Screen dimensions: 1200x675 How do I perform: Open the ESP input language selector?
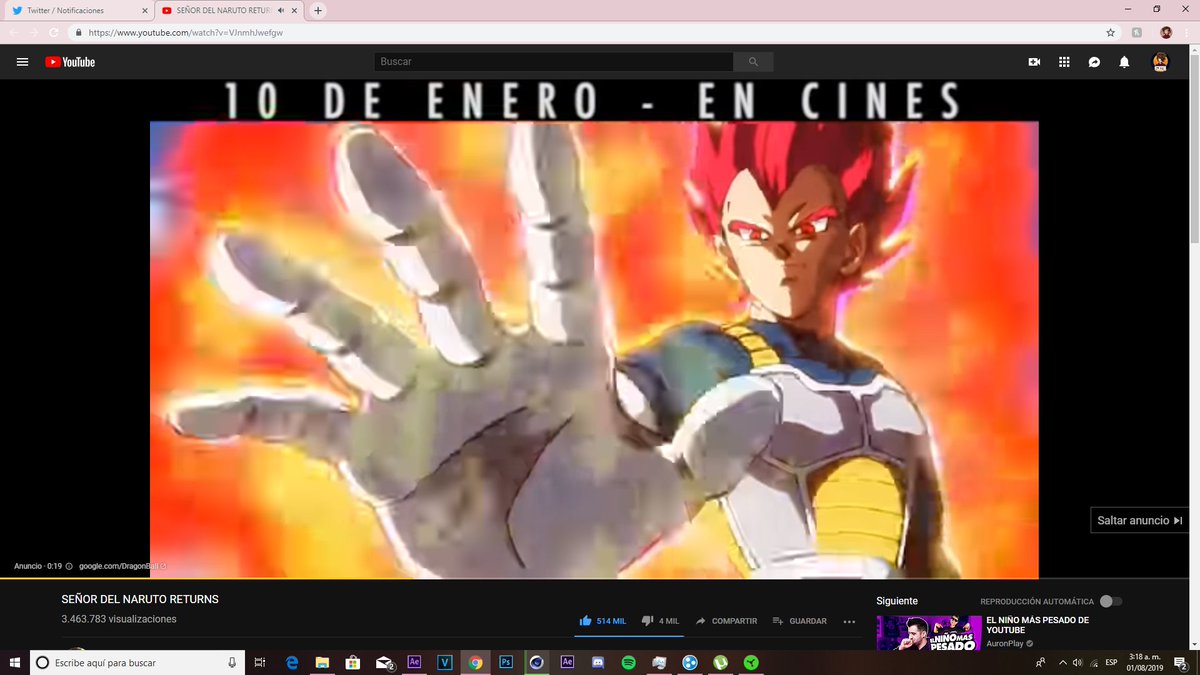pyautogui.click(x=1111, y=662)
